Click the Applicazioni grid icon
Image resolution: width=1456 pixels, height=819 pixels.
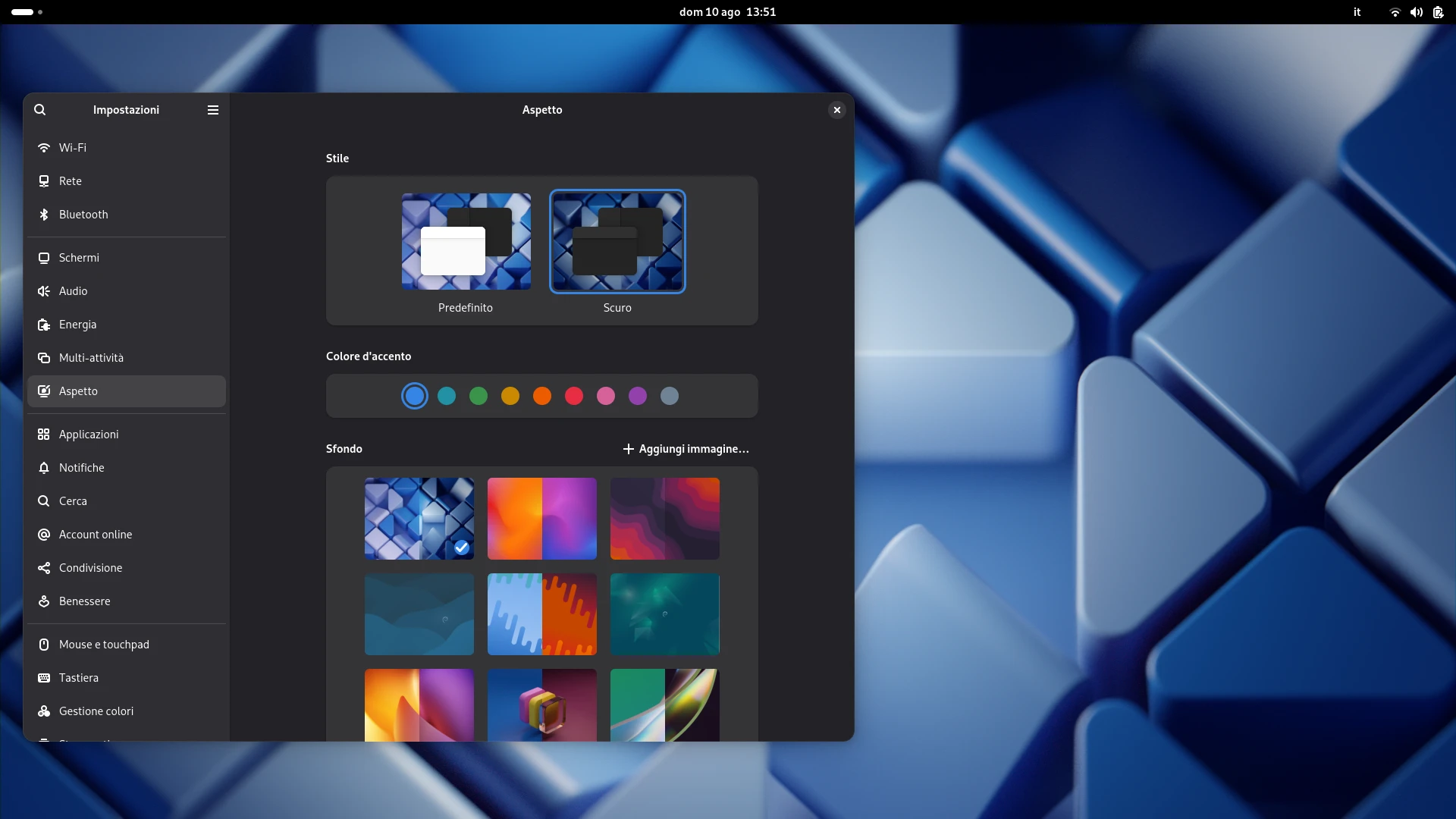(x=44, y=435)
